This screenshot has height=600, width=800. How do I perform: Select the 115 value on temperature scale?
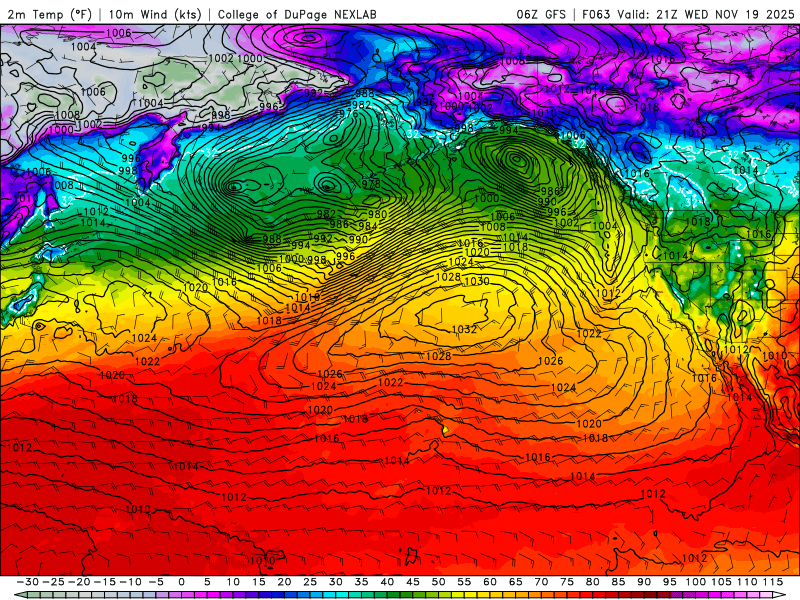pyautogui.click(x=772, y=582)
